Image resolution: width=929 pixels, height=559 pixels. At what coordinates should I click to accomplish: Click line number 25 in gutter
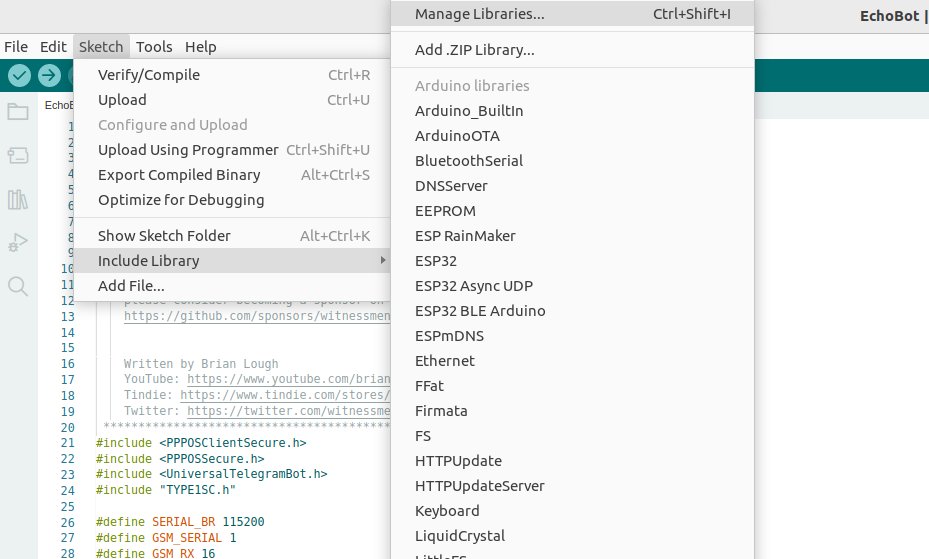click(x=68, y=506)
